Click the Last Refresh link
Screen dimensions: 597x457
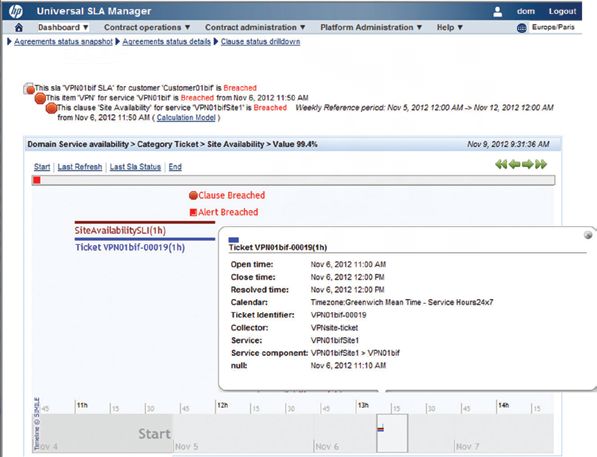pos(80,167)
